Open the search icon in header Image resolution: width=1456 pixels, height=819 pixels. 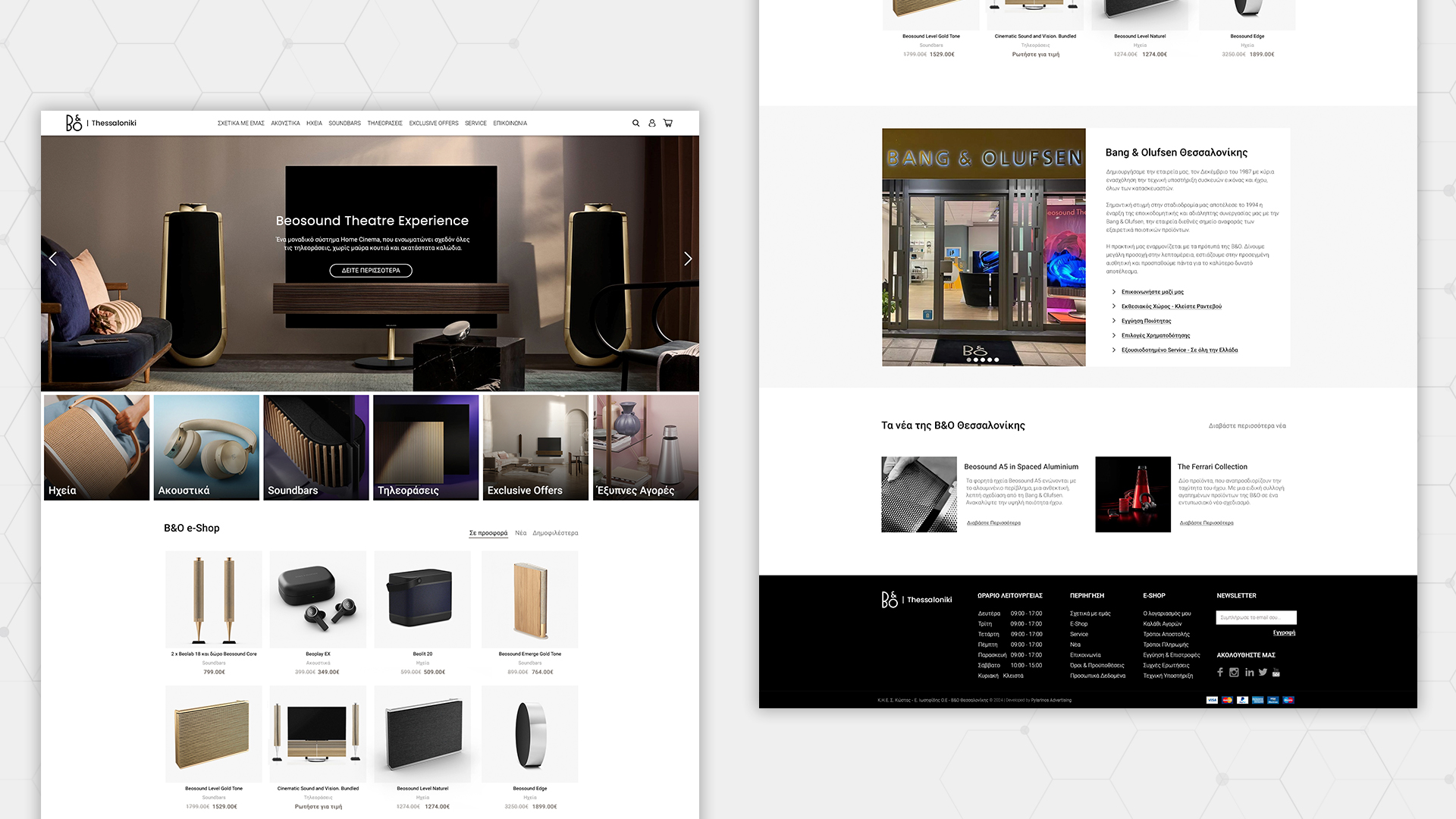(x=636, y=123)
